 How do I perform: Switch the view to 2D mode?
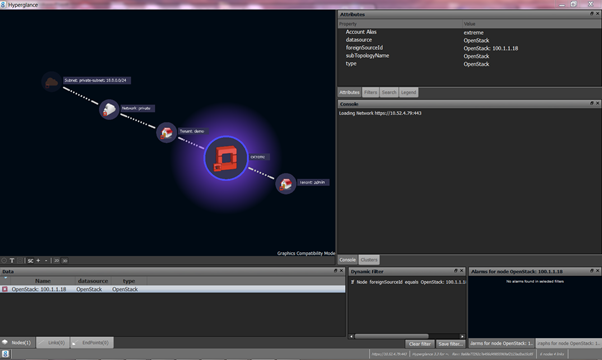click(56, 261)
